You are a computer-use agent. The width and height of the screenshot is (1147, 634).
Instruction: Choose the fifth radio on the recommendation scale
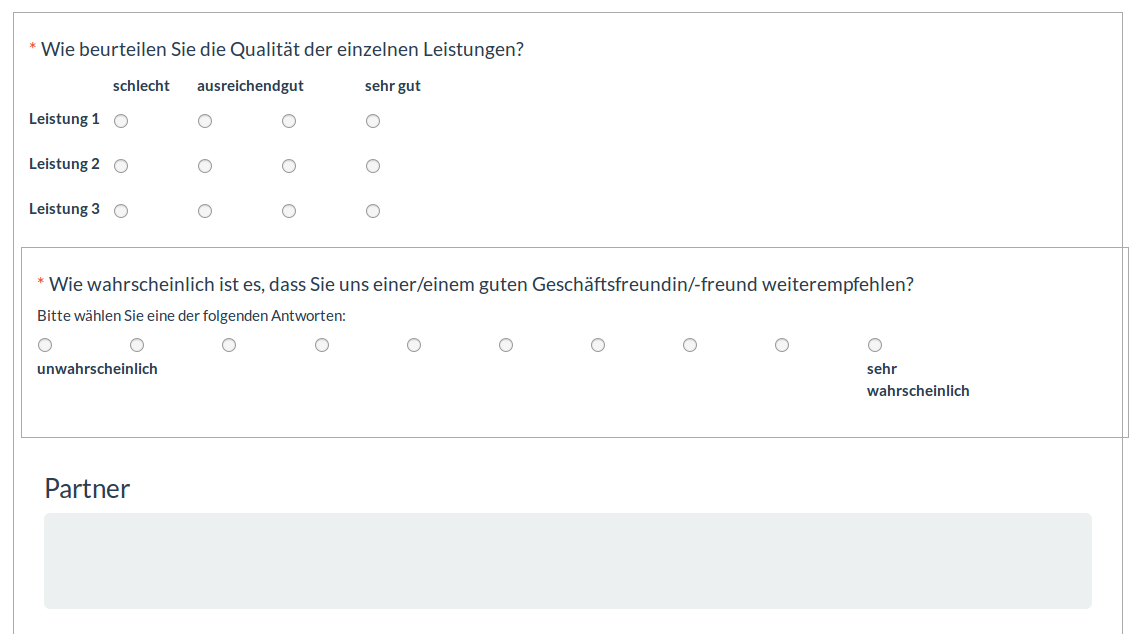click(x=414, y=345)
